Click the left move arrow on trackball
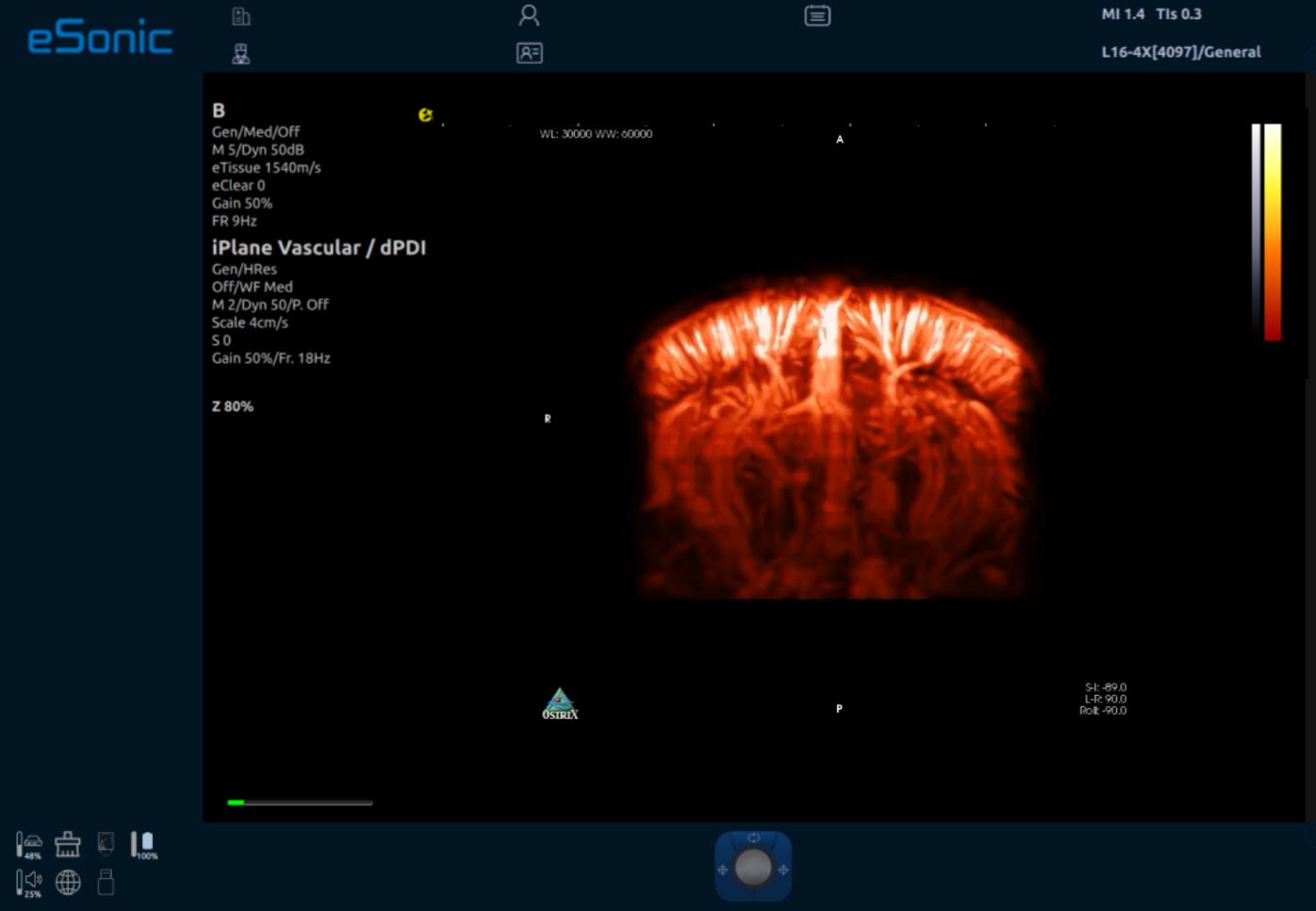This screenshot has height=911, width=1316. point(723,870)
